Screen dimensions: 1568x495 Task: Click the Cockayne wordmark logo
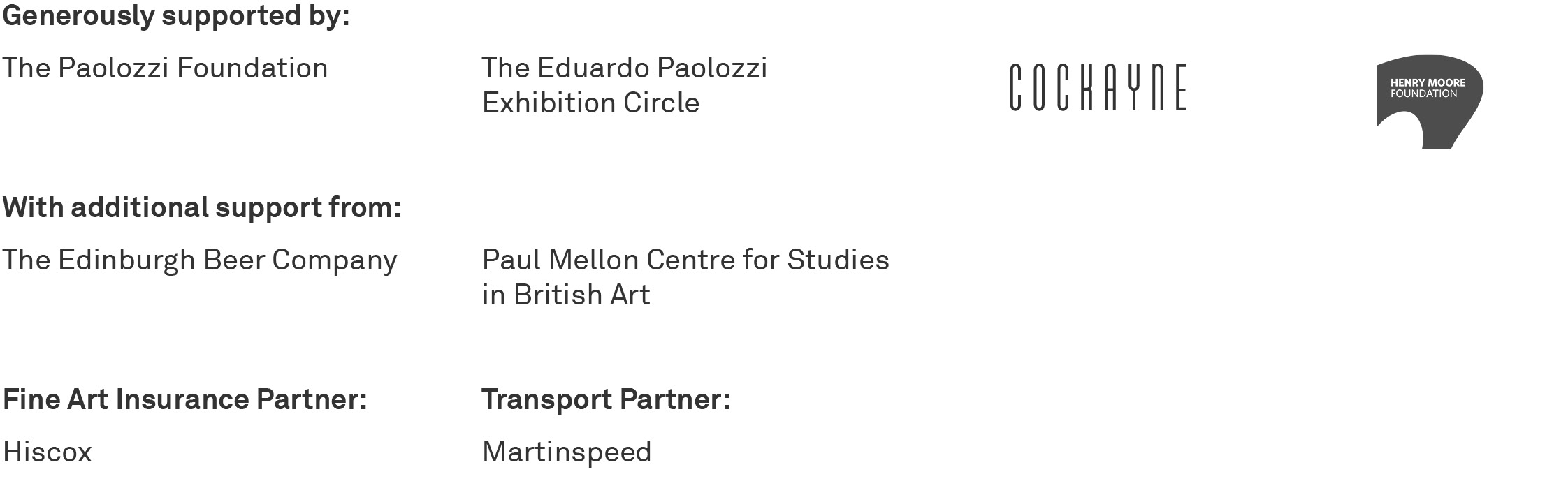(x=1098, y=87)
